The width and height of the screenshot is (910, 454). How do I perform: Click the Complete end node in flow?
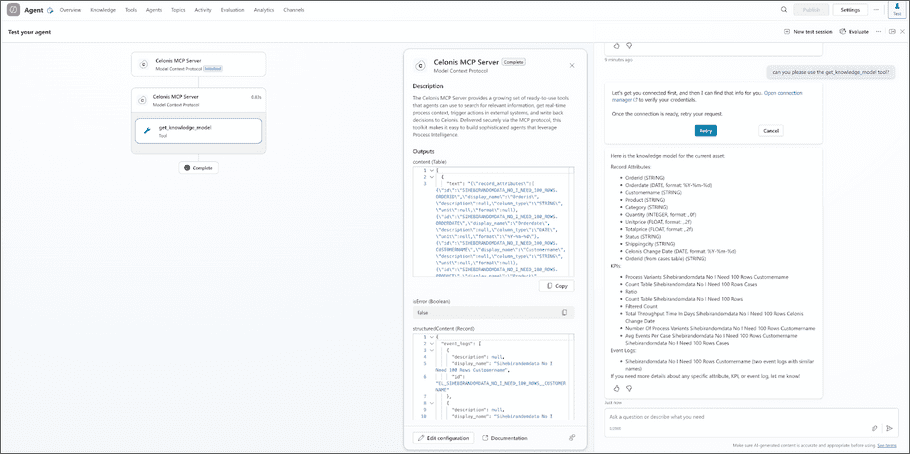point(198,168)
